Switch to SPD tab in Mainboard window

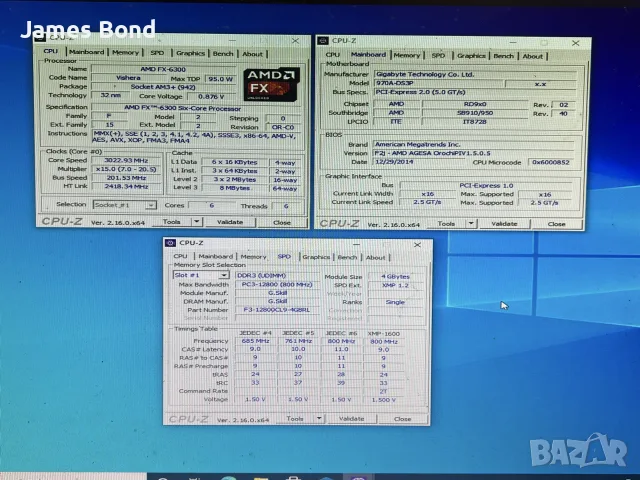click(438, 56)
